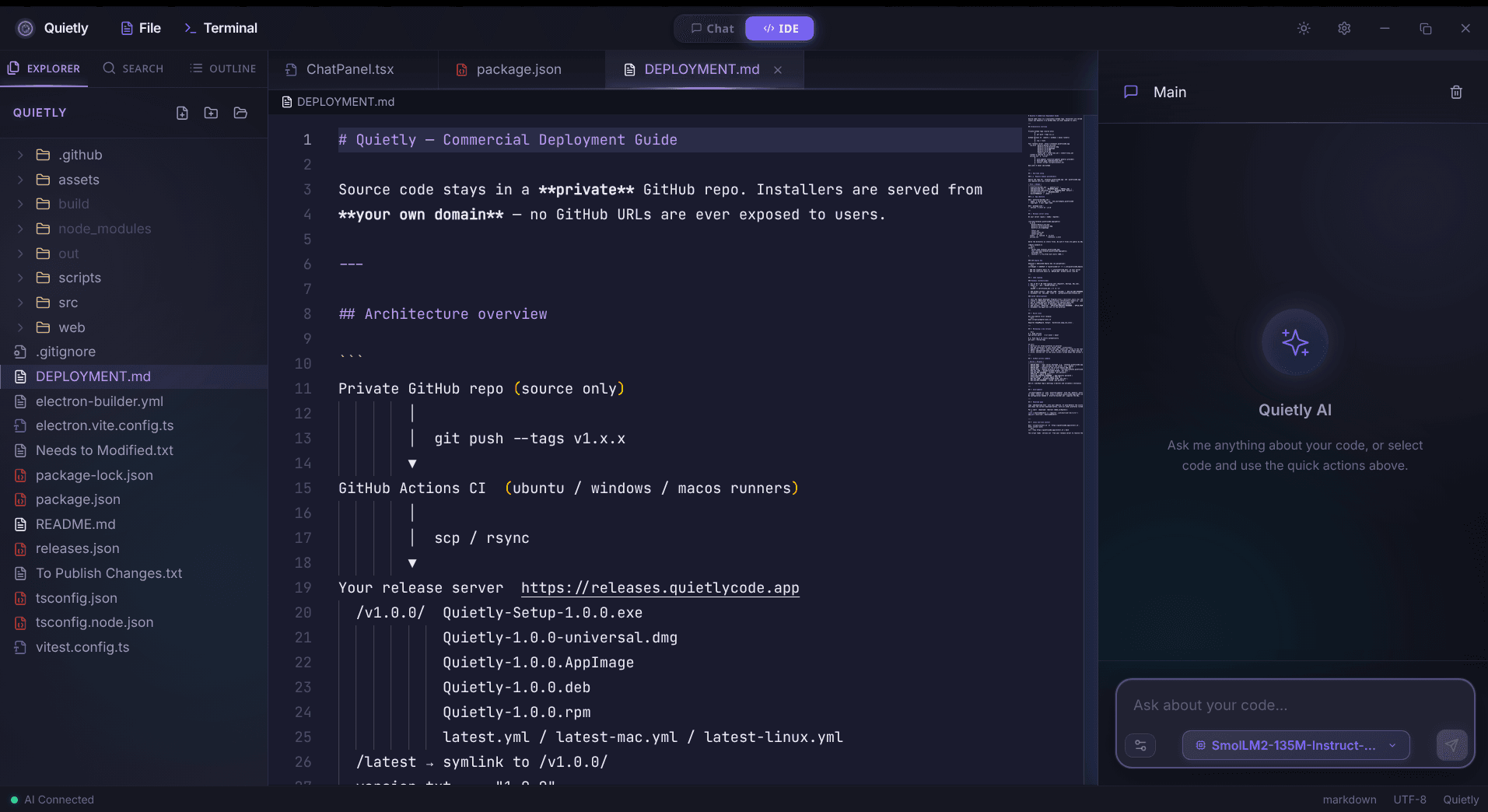Open package.json in the file tree
This screenshot has width=1488, height=812.
134,499
